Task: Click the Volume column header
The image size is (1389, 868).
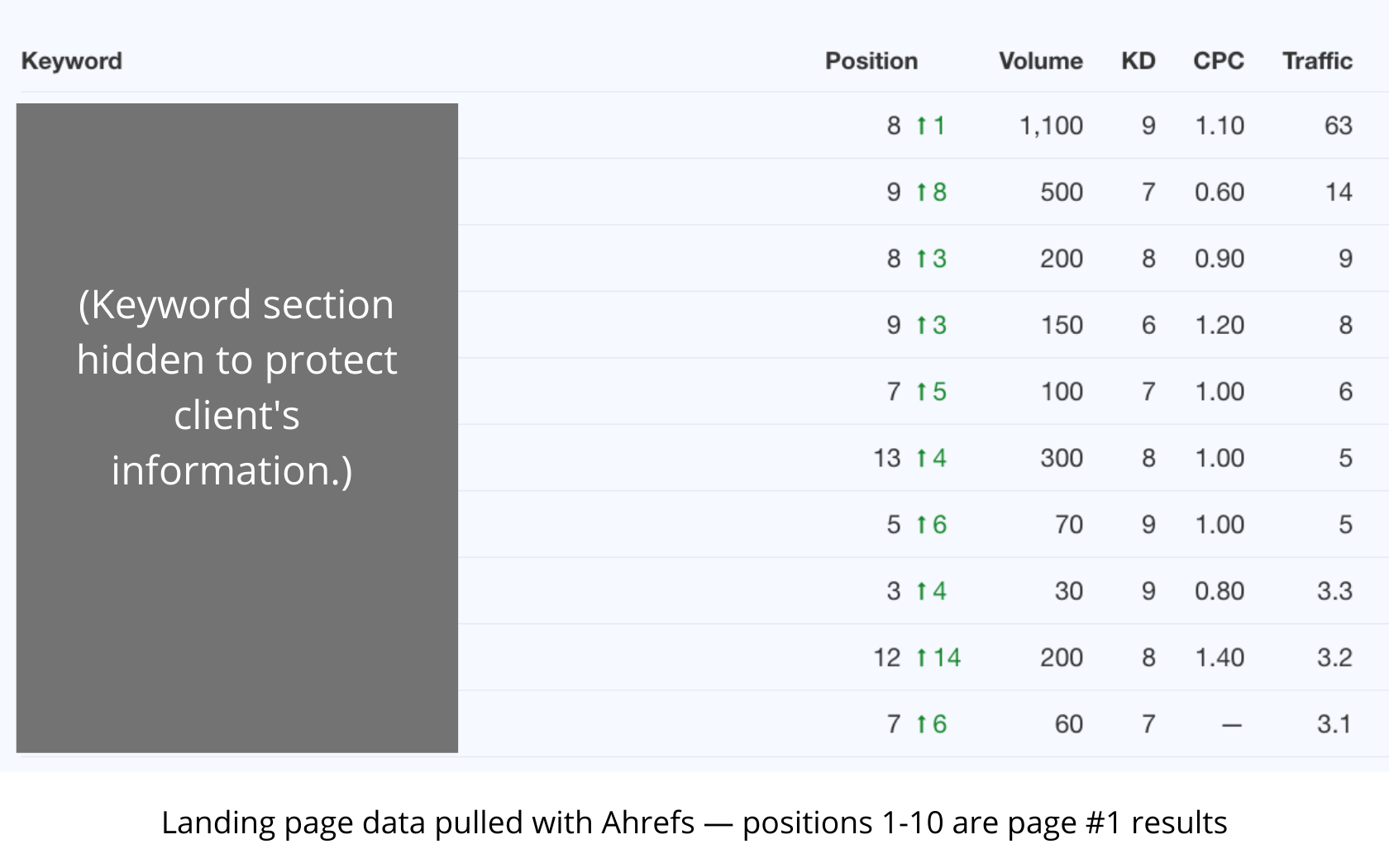Action: click(x=1041, y=61)
